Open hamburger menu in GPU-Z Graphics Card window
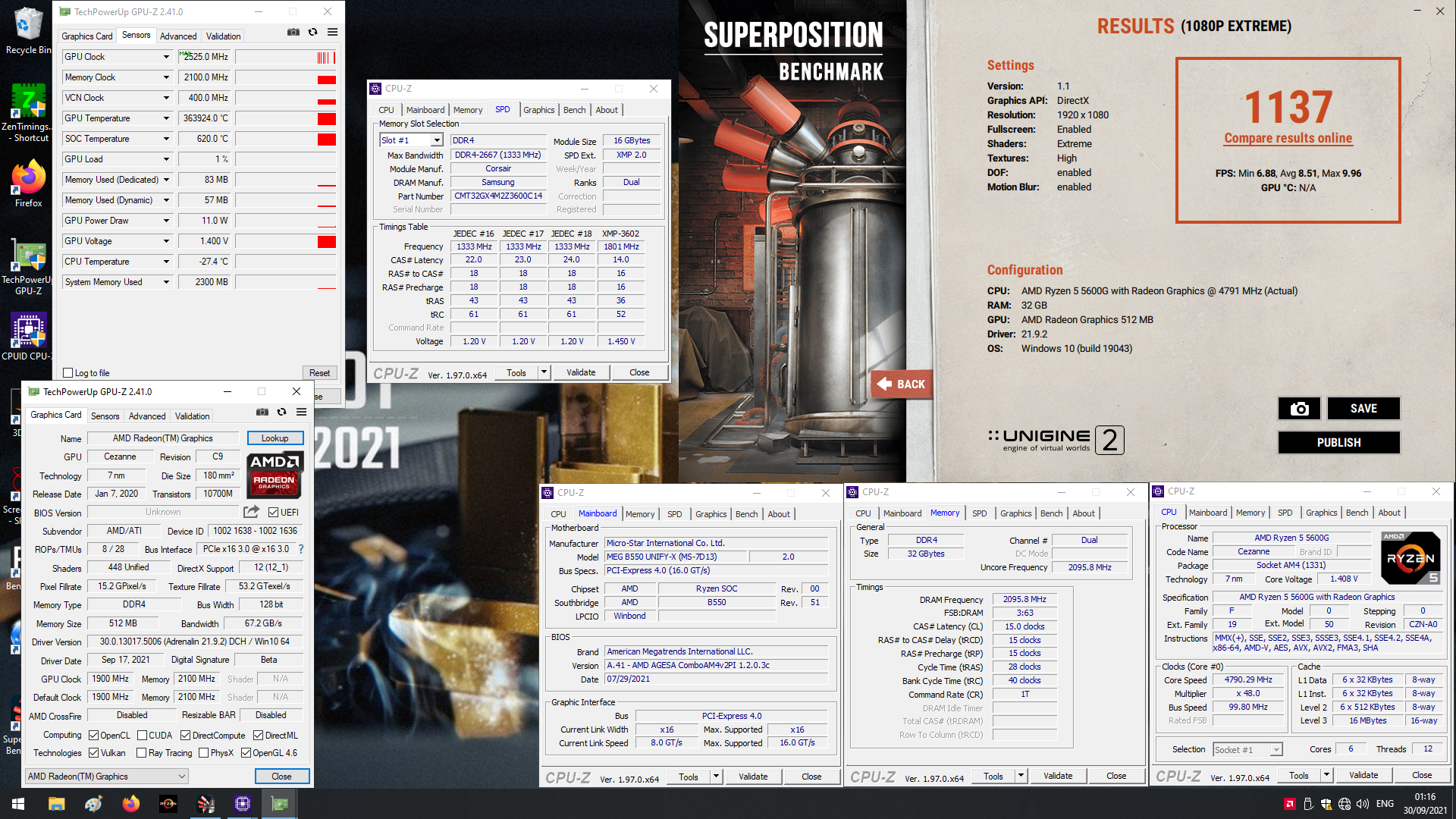Image resolution: width=1456 pixels, height=819 pixels. [x=301, y=413]
